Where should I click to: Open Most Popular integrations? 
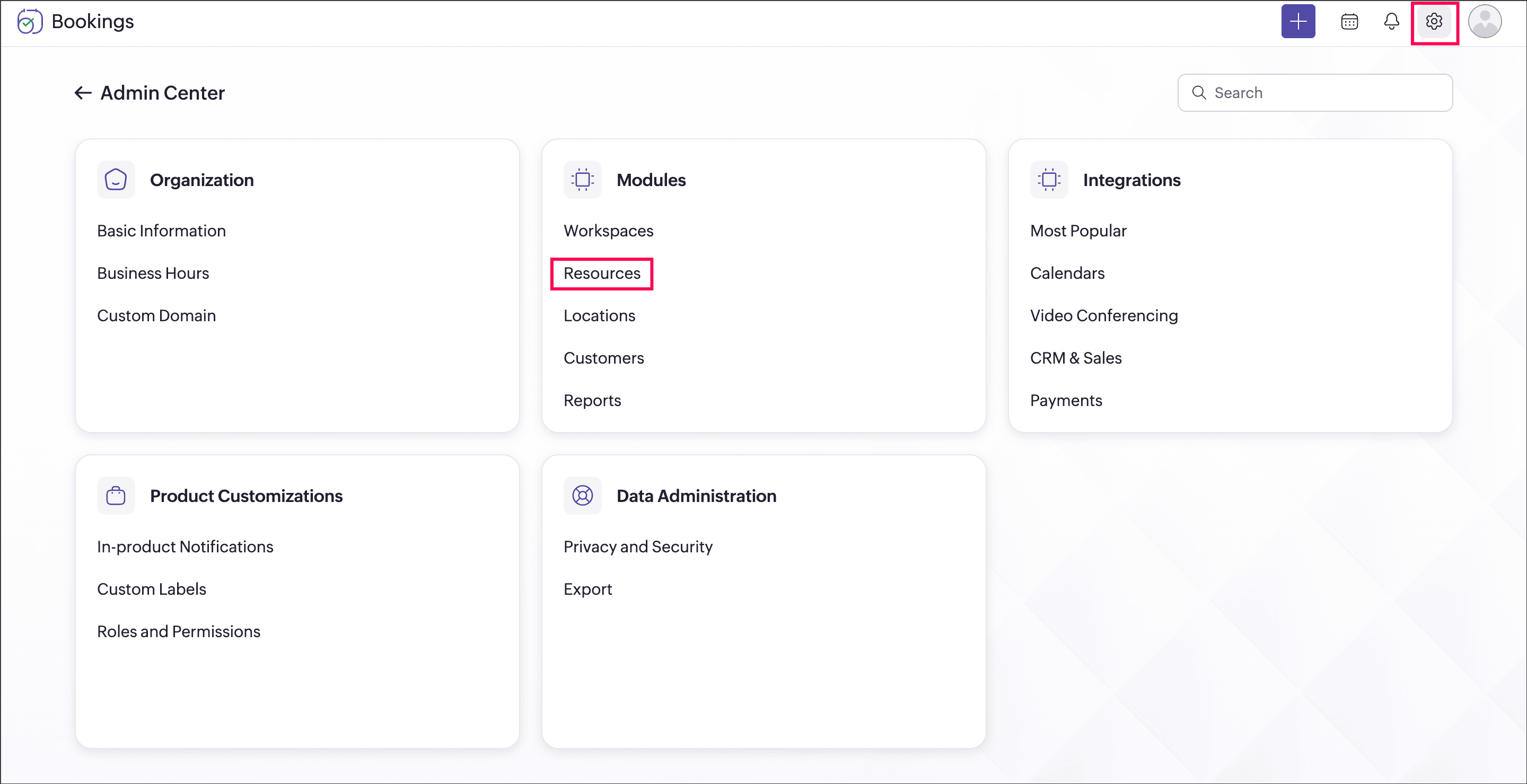click(1078, 231)
